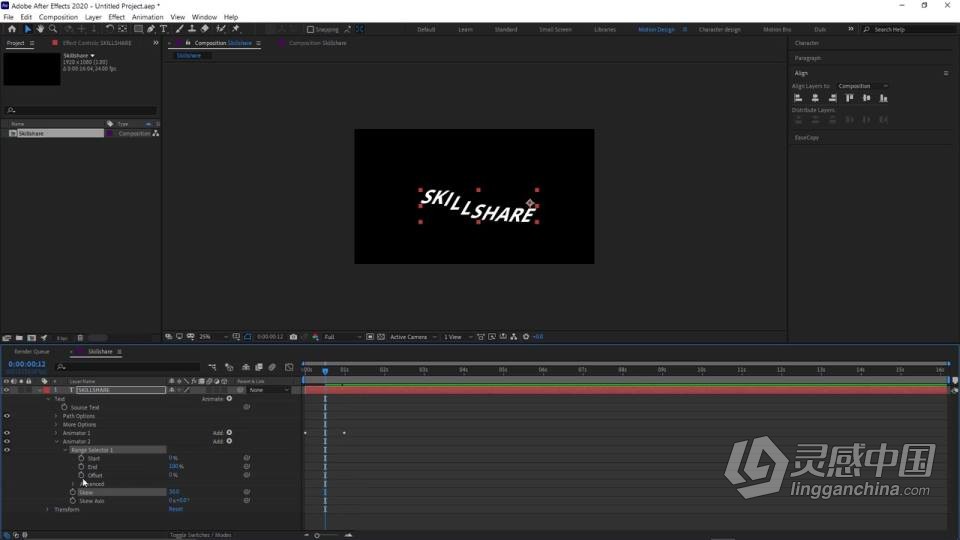Toggle stopwatch for End property
Viewport: 960px width, 540px height.
(x=81, y=467)
